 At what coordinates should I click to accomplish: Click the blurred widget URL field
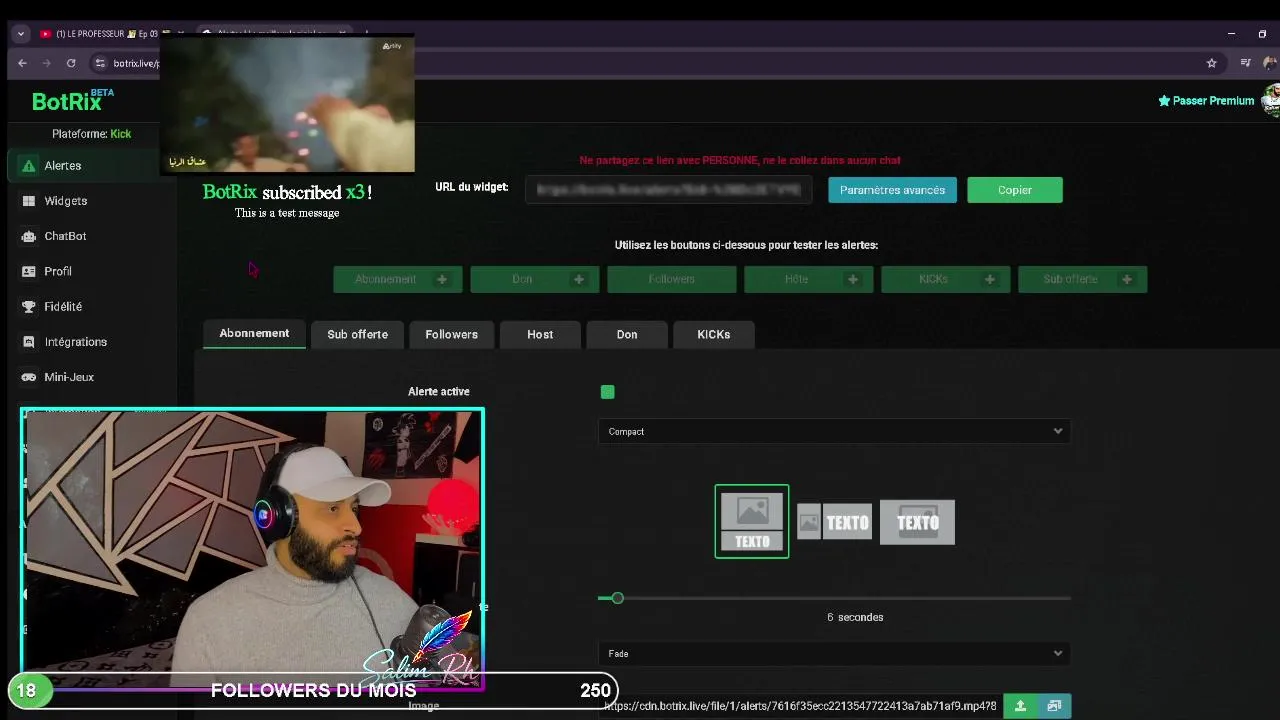tap(668, 190)
